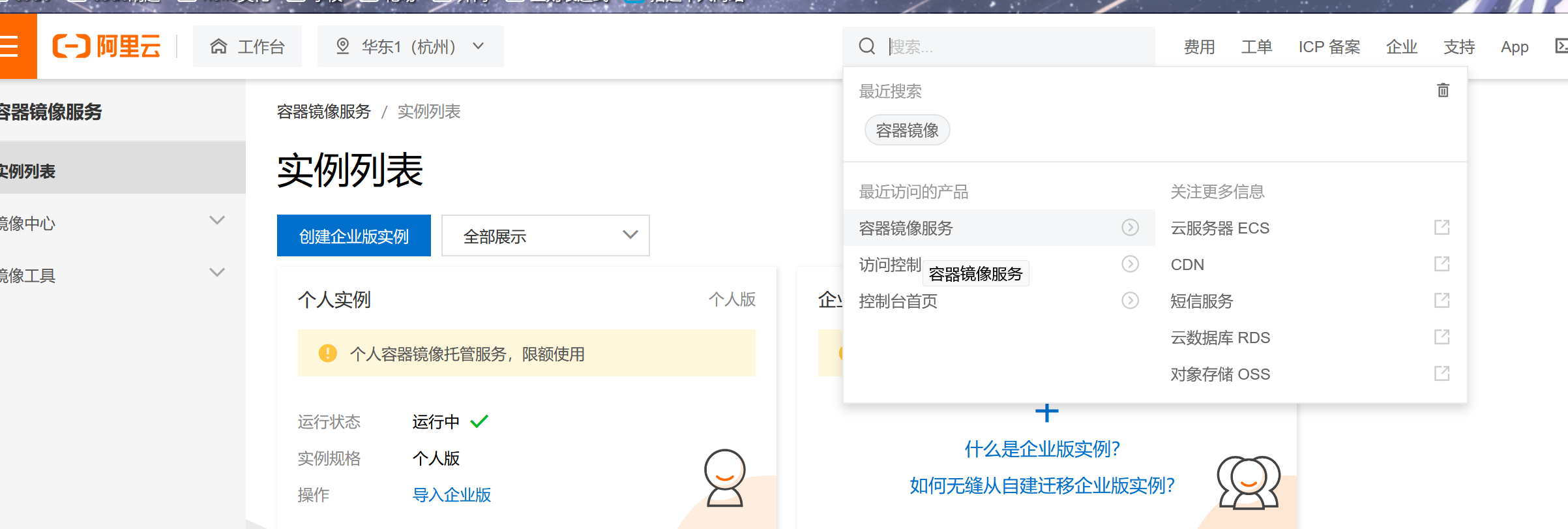The image size is (1568, 529).
Task: Open 对象存储 OSS product link
Action: (1220, 374)
